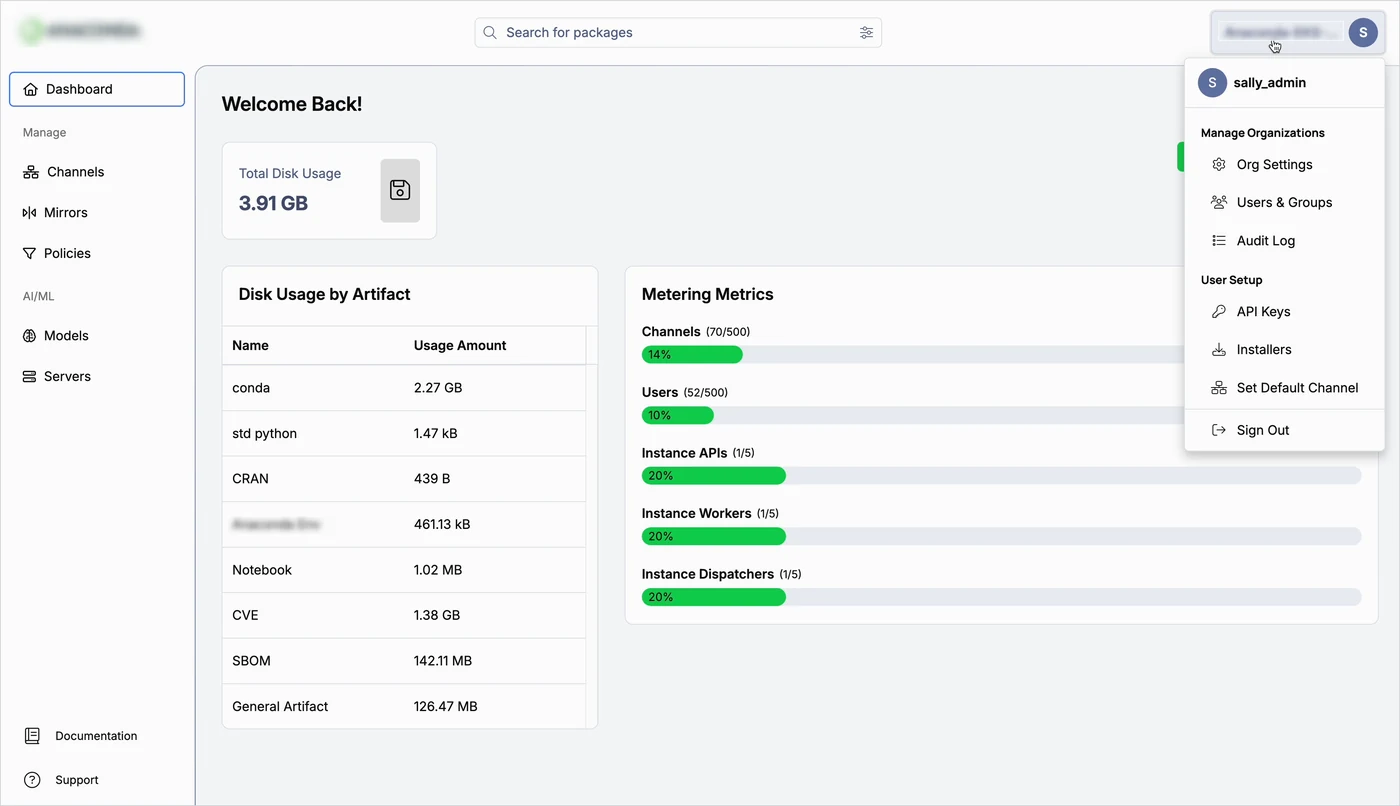
Task: Click the Documentation book icon
Action: point(32,736)
